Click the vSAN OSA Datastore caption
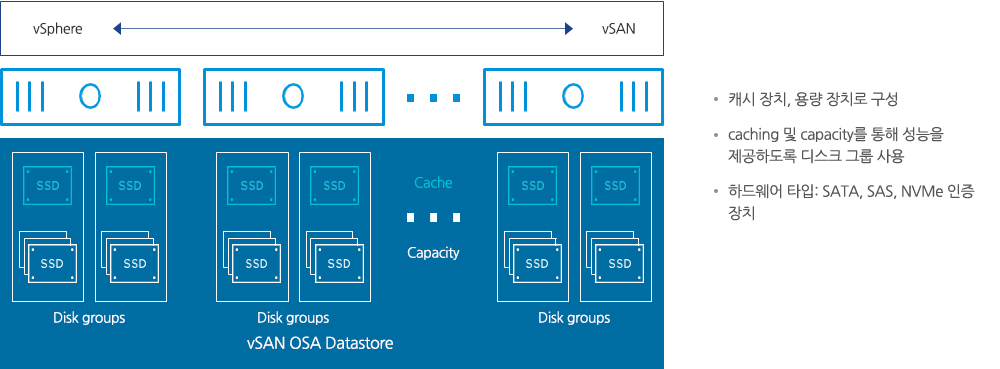The height and width of the screenshot is (369, 1000). (x=320, y=344)
